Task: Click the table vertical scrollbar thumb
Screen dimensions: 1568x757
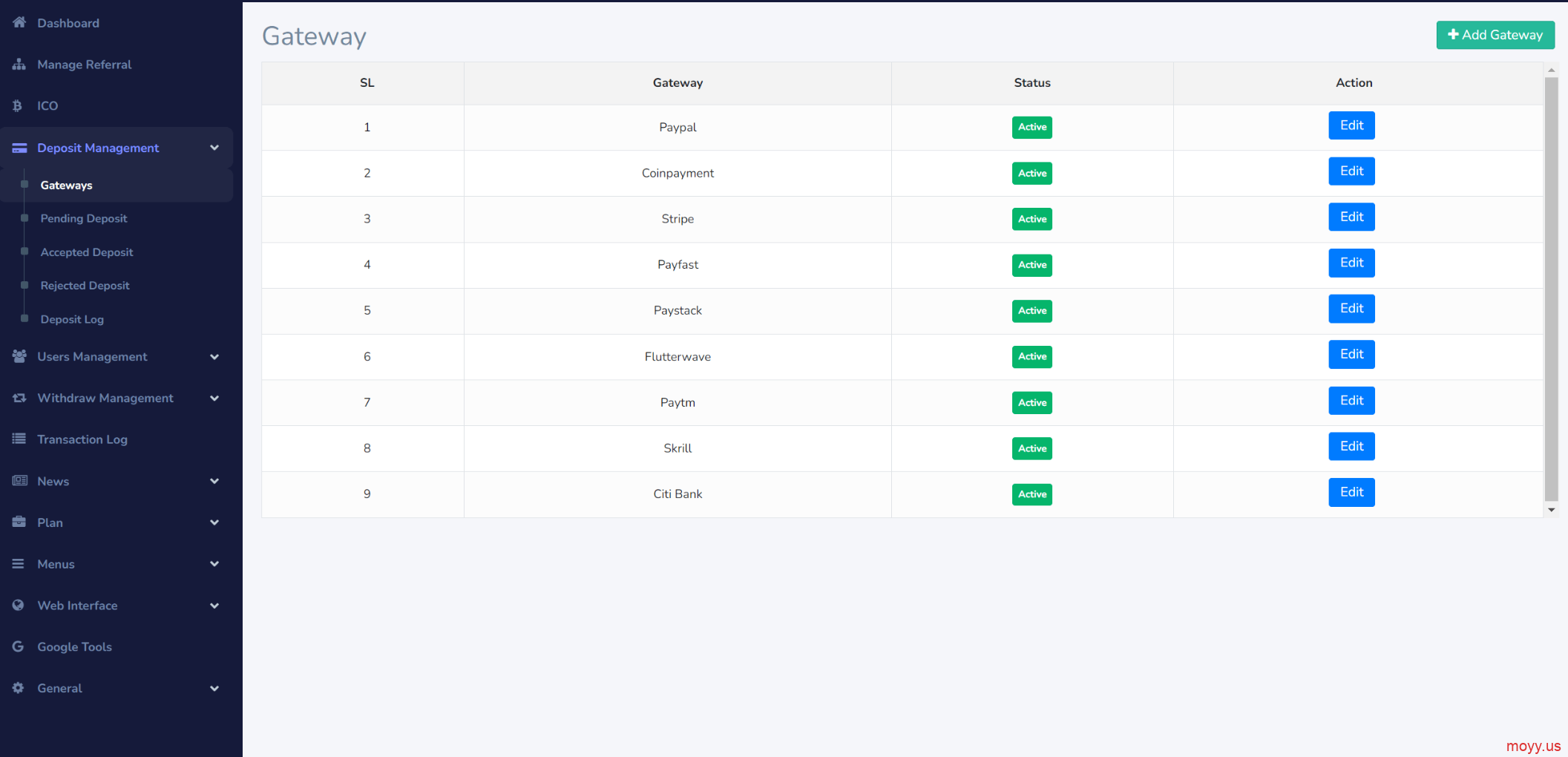Action: (x=1551, y=289)
